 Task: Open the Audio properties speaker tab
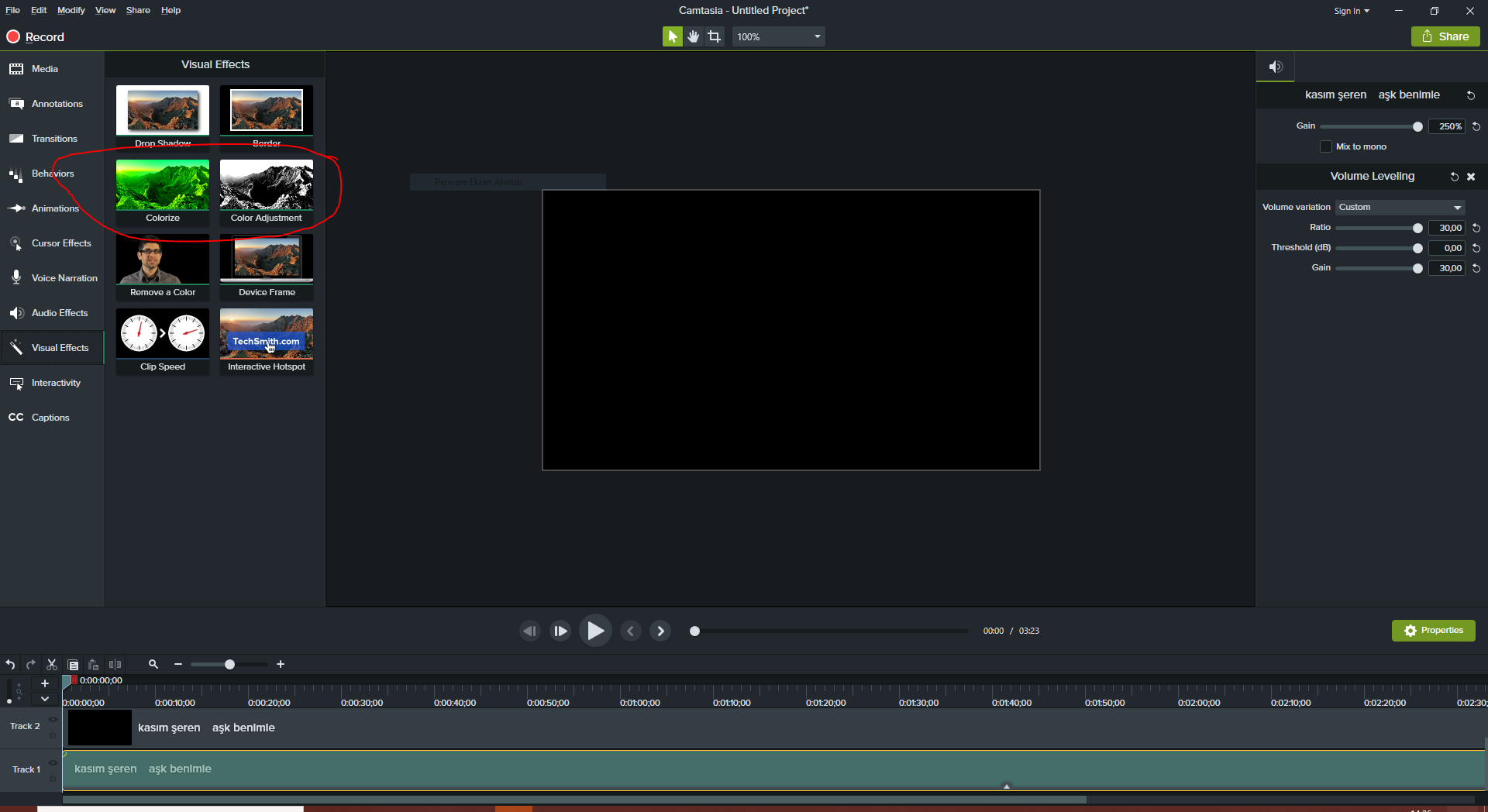(x=1276, y=67)
